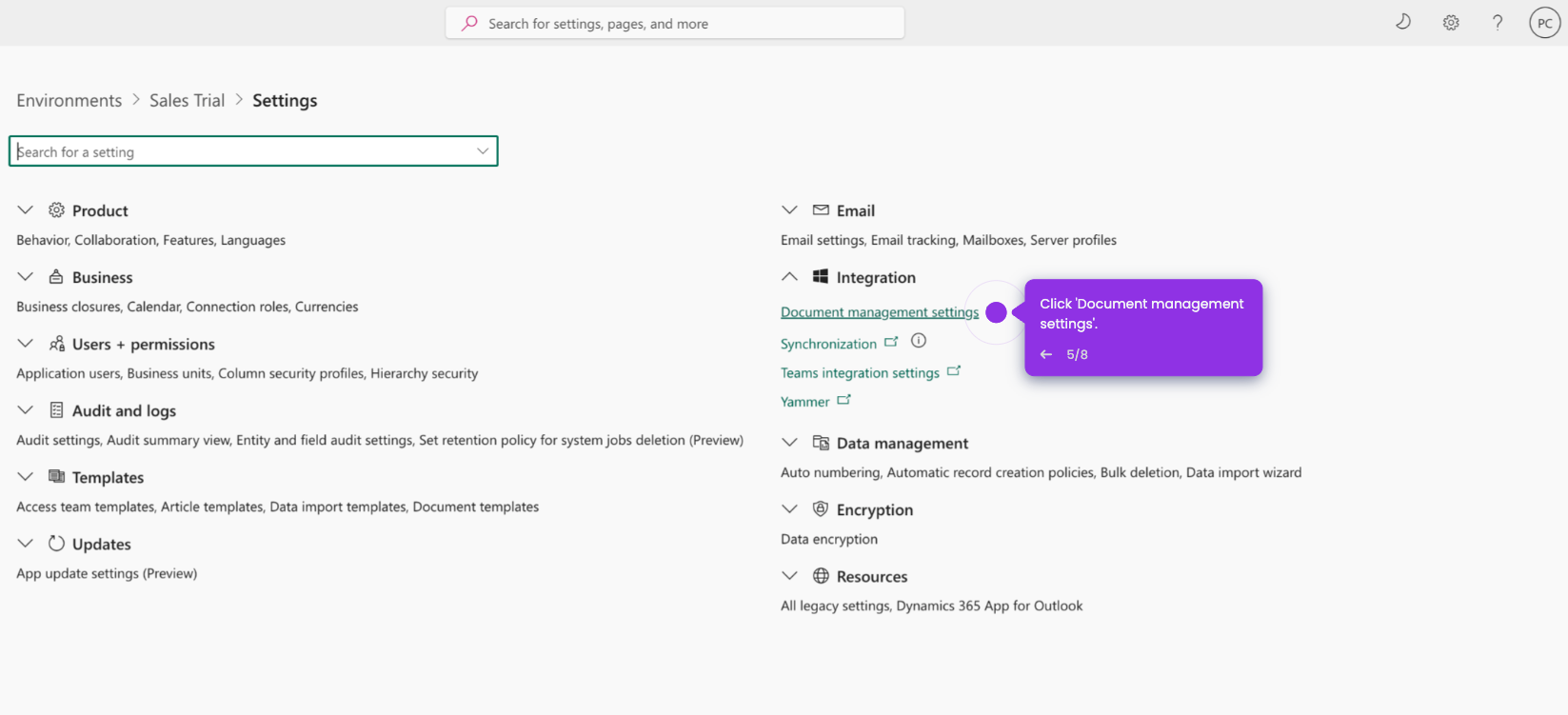Click the Email envelope icon
Viewport: 1568px width, 715px height.
[x=821, y=209]
